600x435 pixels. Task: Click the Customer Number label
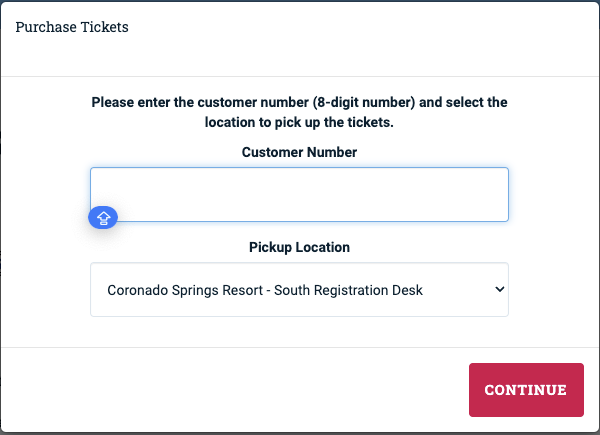(x=299, y=152)
